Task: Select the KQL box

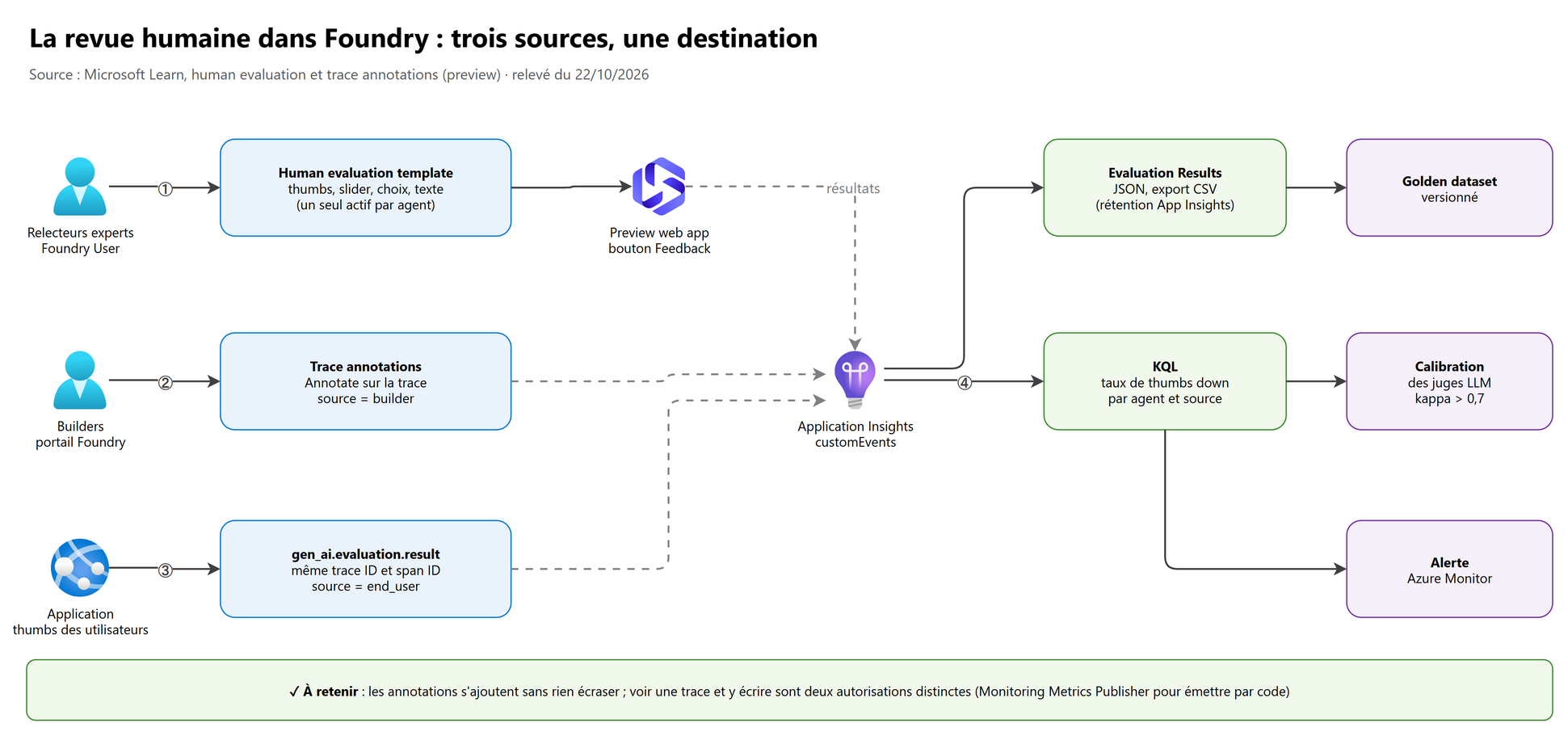Action: click(x=1165, y=381)
